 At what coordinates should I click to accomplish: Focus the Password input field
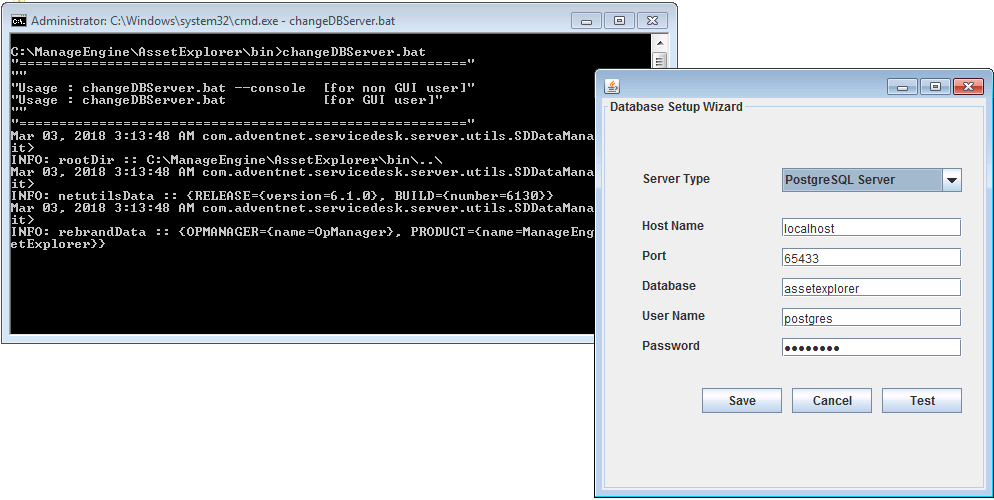(871, 348)
